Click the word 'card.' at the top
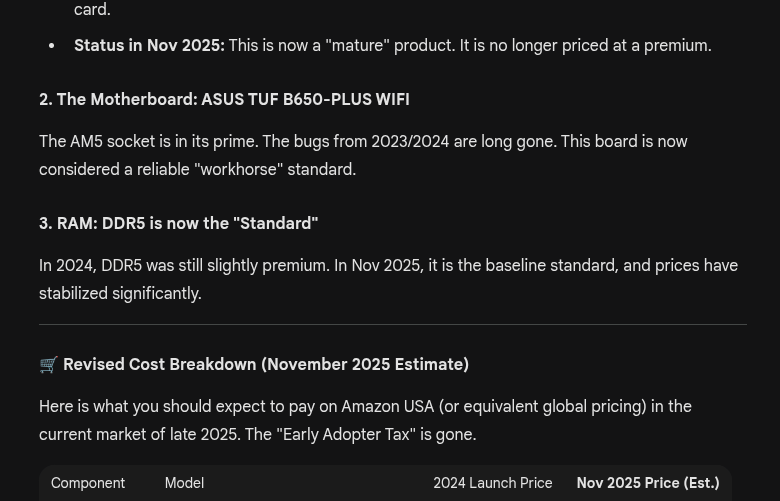 click(92, 10)
